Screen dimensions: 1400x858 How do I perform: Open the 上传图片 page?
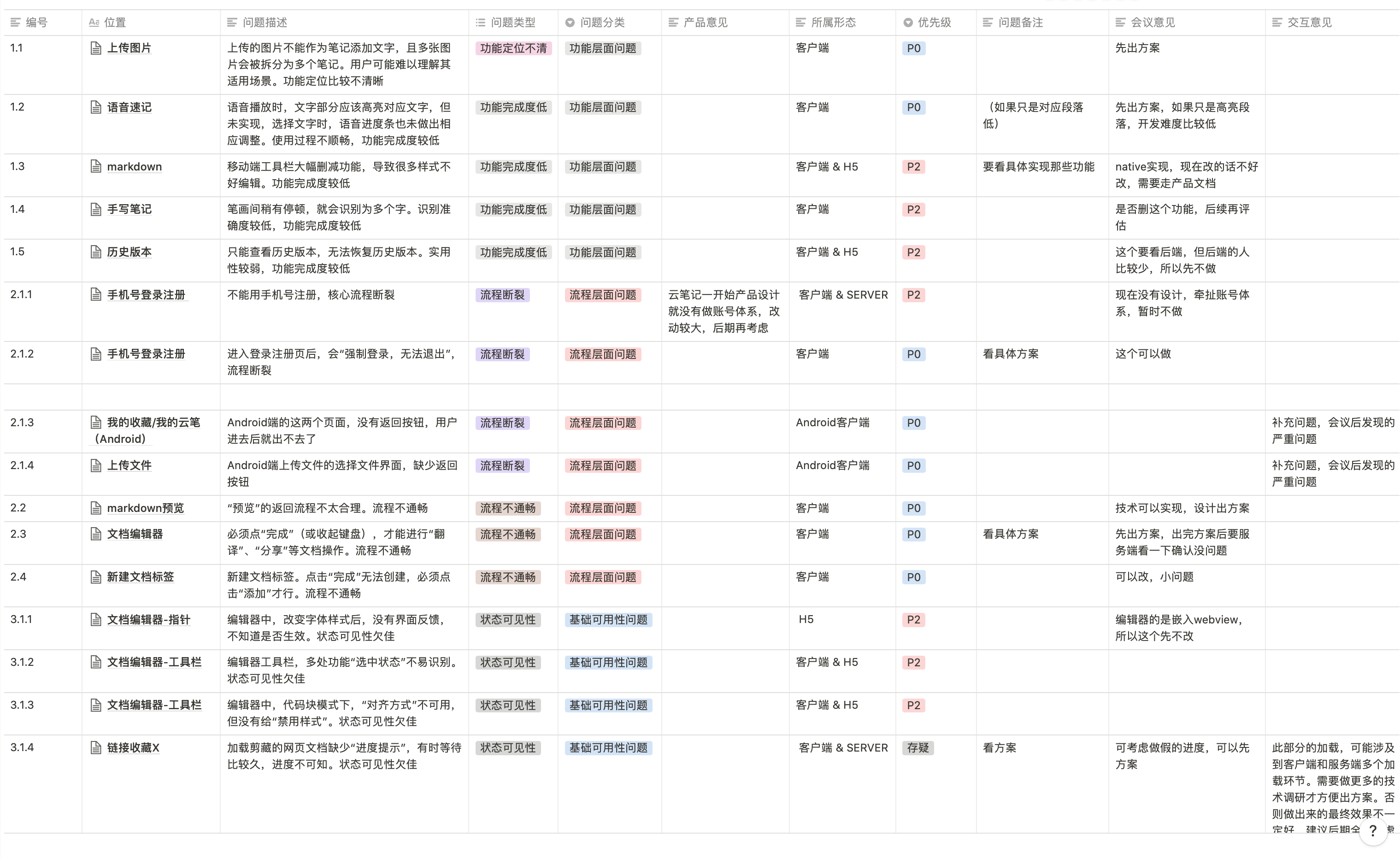129,48
